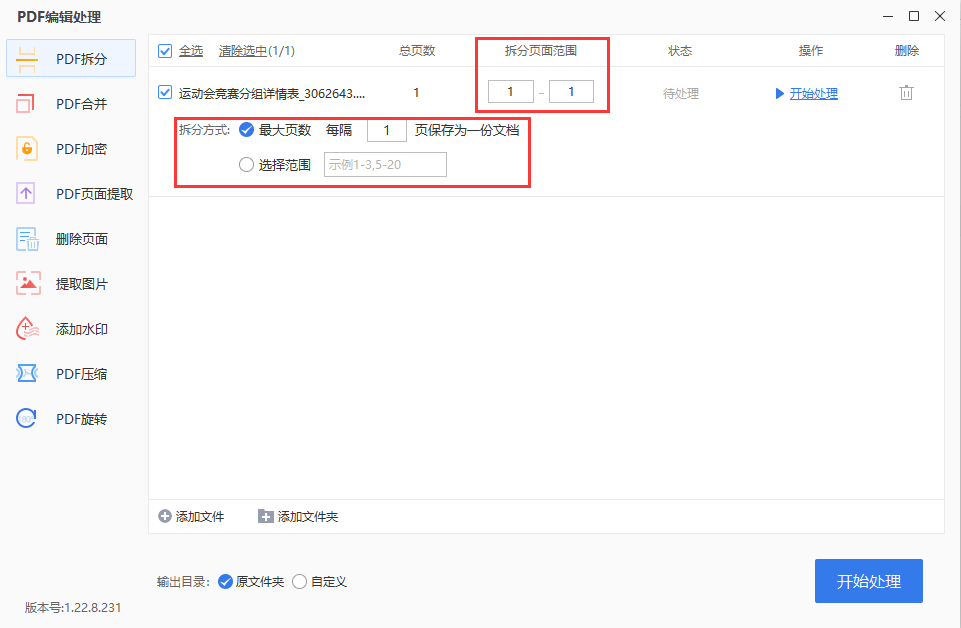Viewport: 961px width, 628px height.
Task: Click the 清除选中(1/1) link
Action: click(257, 51)
